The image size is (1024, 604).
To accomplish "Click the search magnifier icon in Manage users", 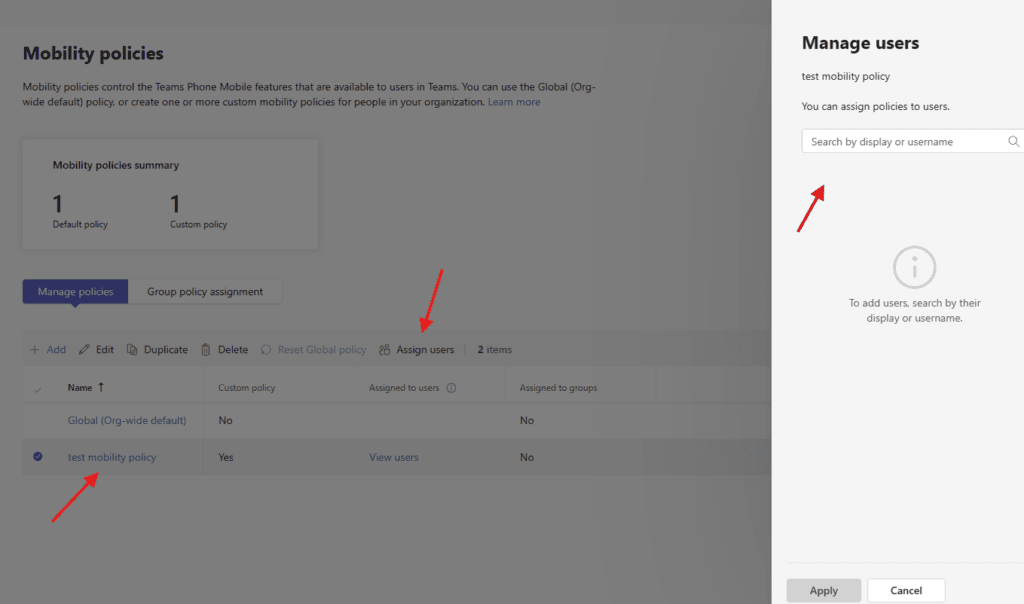I will click(1013, 142).
